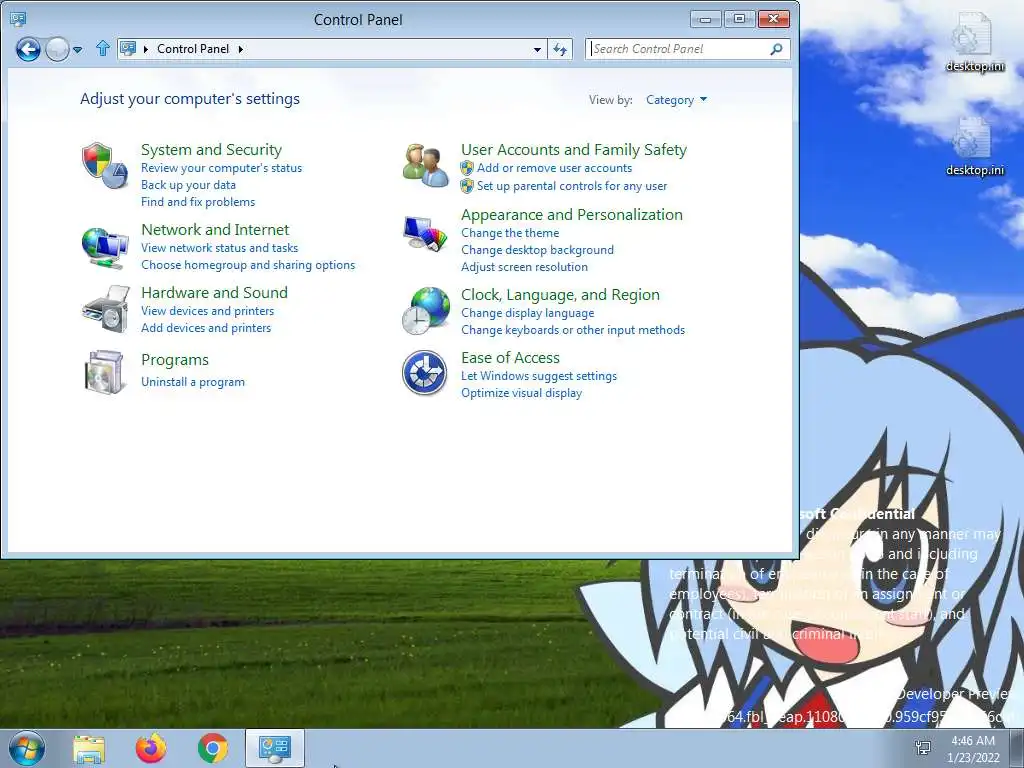The height and width of the screenshot is (768, 1024).
Task: Click the Control Panel breadcrumb segment
Action: [193, 49]
